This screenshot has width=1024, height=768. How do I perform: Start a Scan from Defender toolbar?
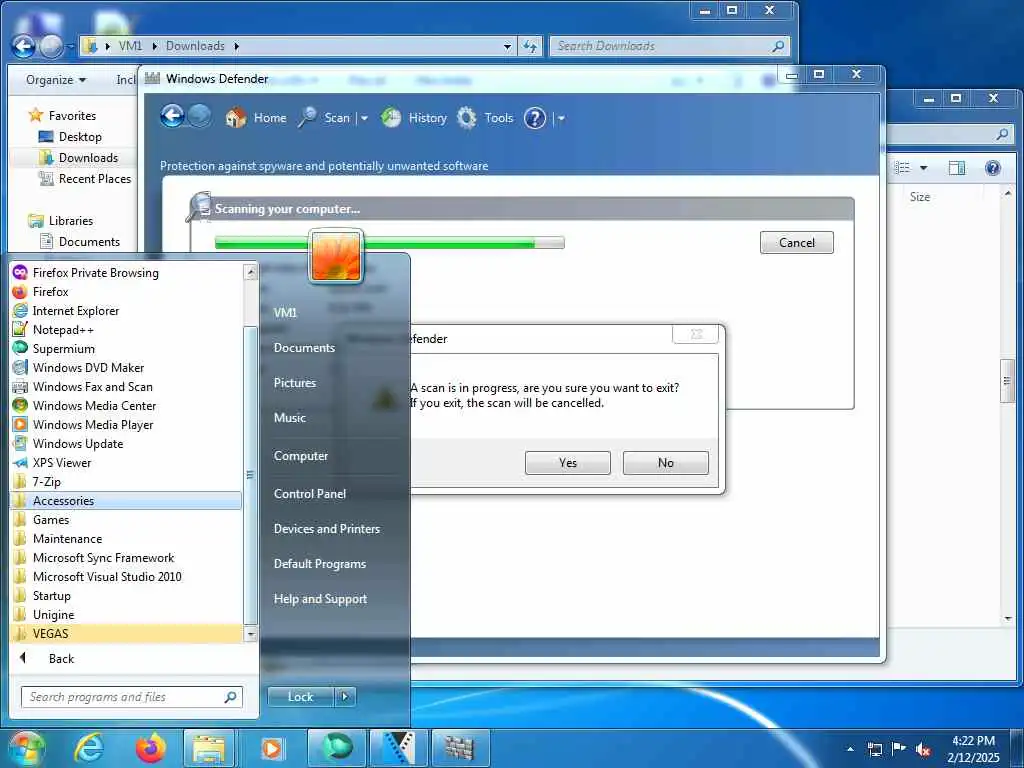[325, 118]
